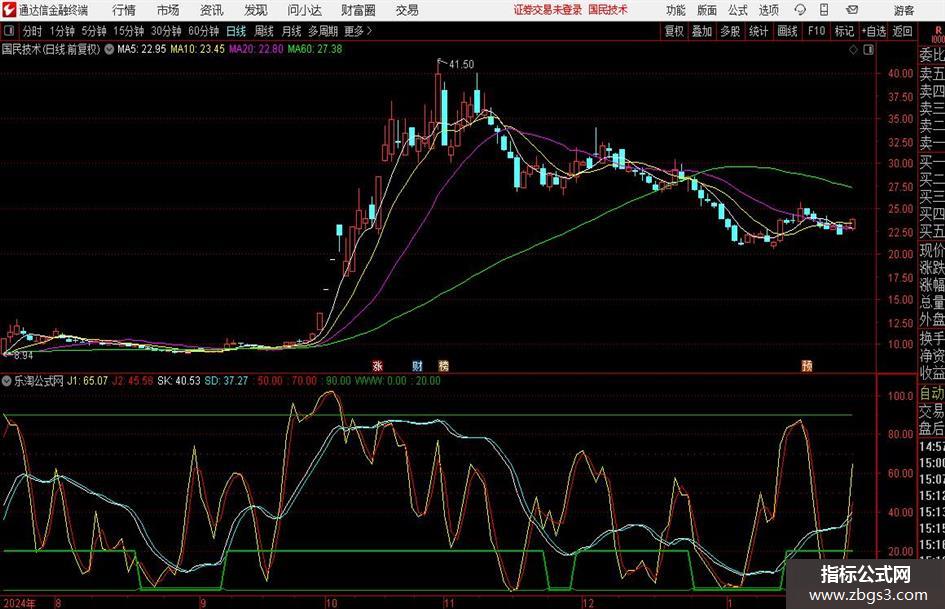Toggle the side panel icon at chart top right
Screen dimensions: 945x609
868,49
